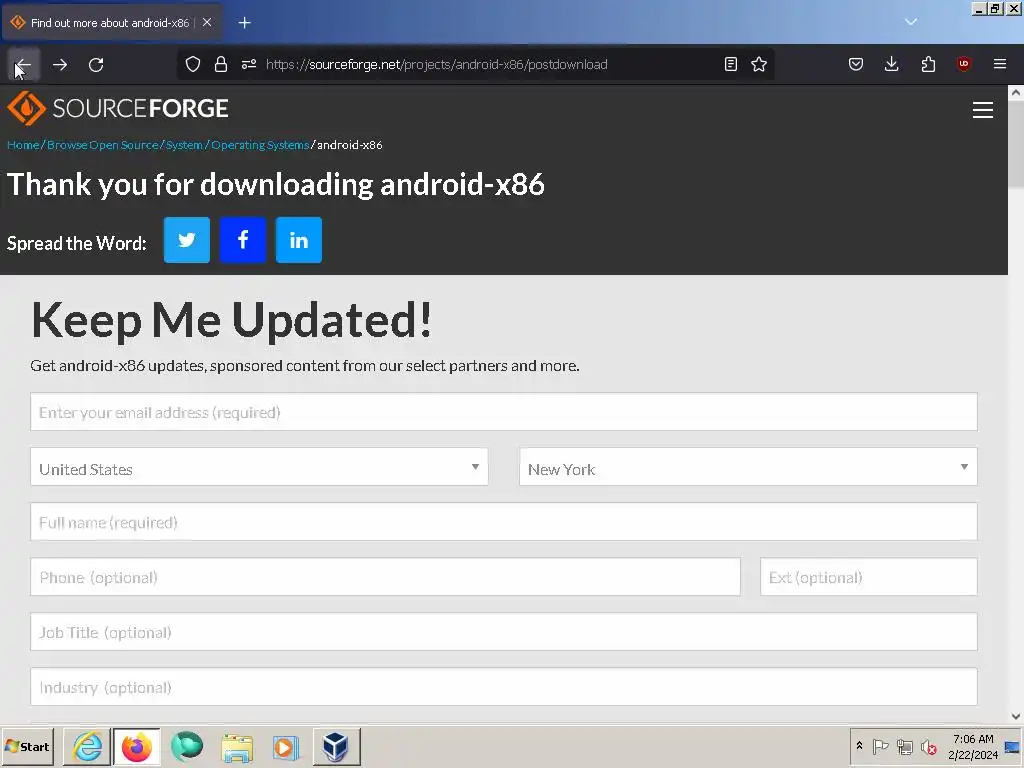Focus the email address field
Image resolution: width=1024 pixels, height=768 pixels.
[504, 412]
